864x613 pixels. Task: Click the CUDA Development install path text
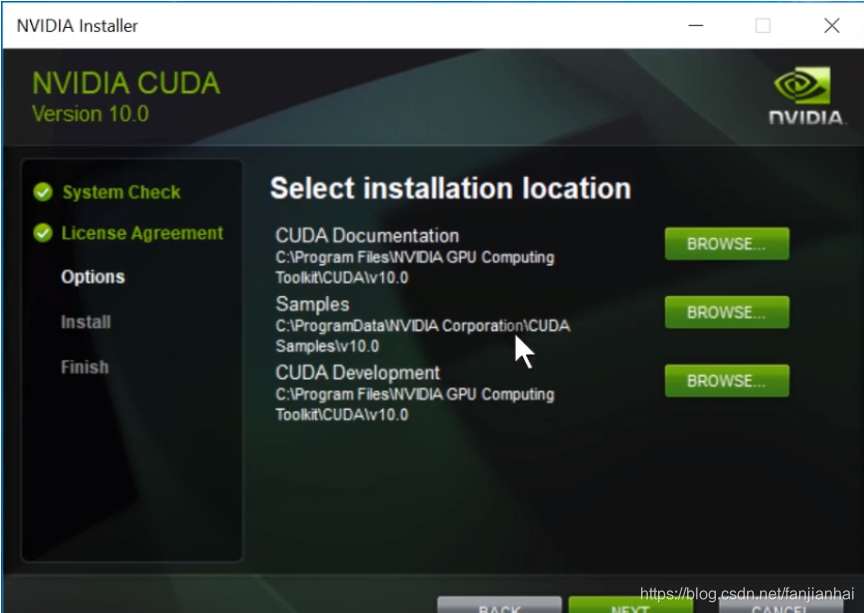tap(415, 404)
